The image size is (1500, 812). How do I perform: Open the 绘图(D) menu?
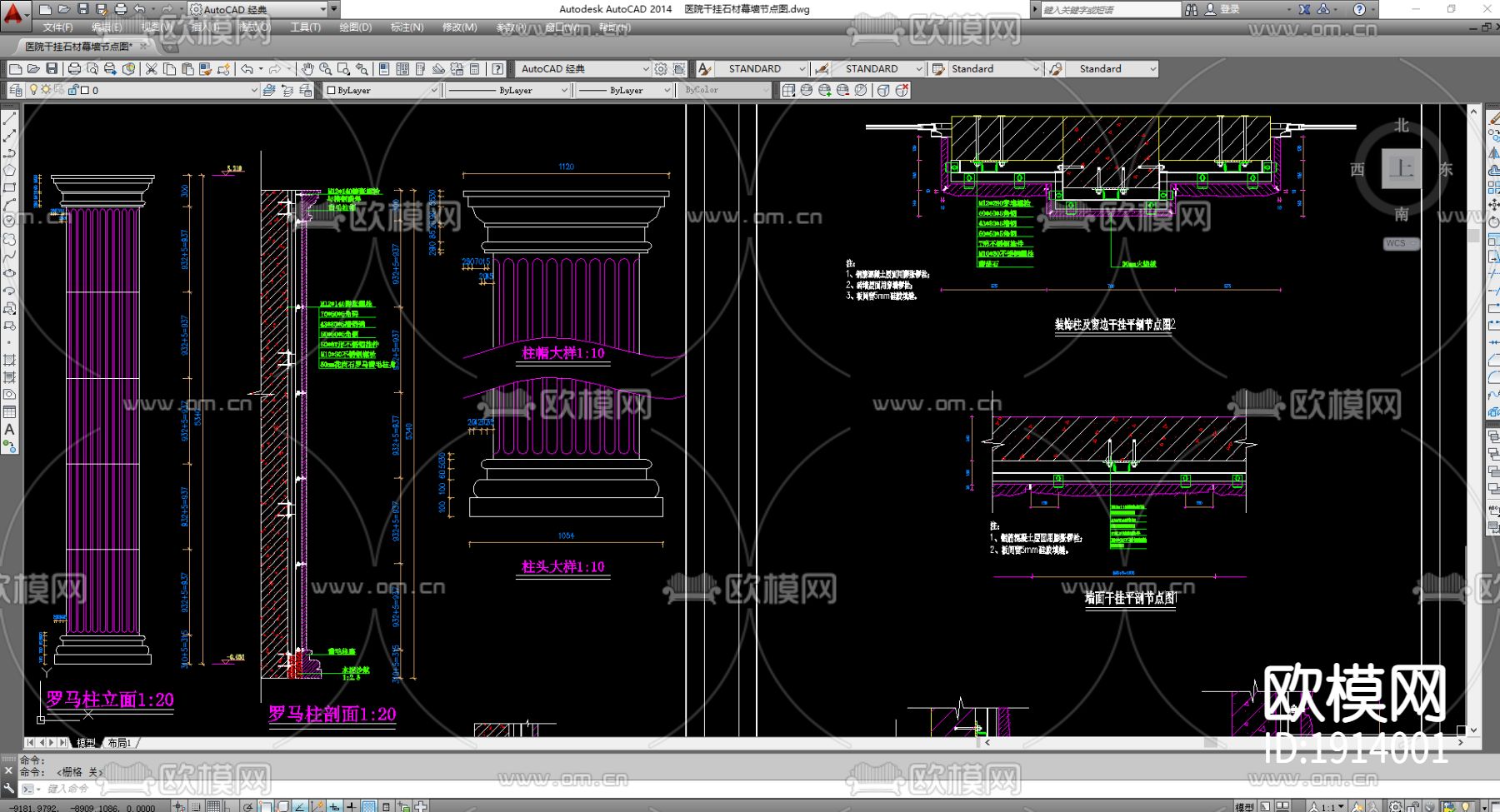(355, 27)
